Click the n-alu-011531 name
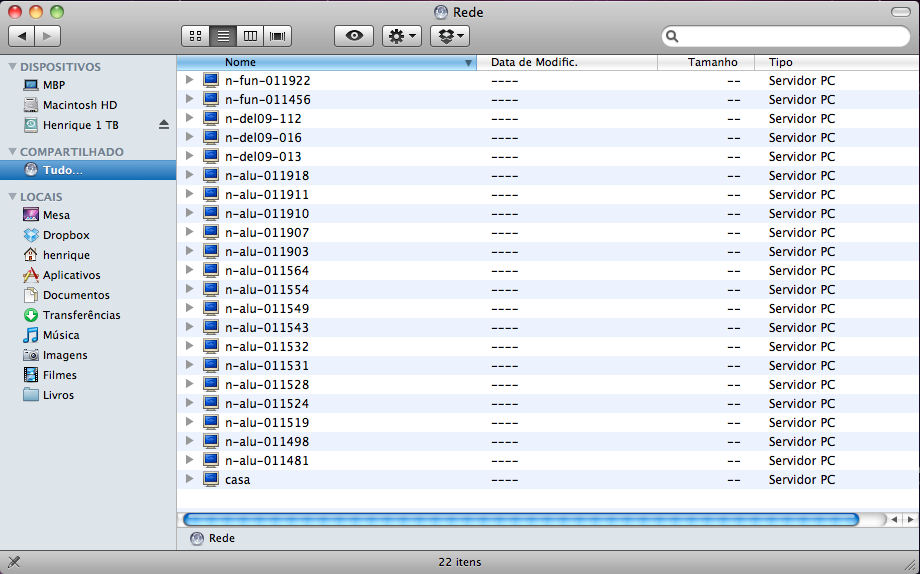The height and width of the screenshot is (574, 920). (x=267, y=366)
